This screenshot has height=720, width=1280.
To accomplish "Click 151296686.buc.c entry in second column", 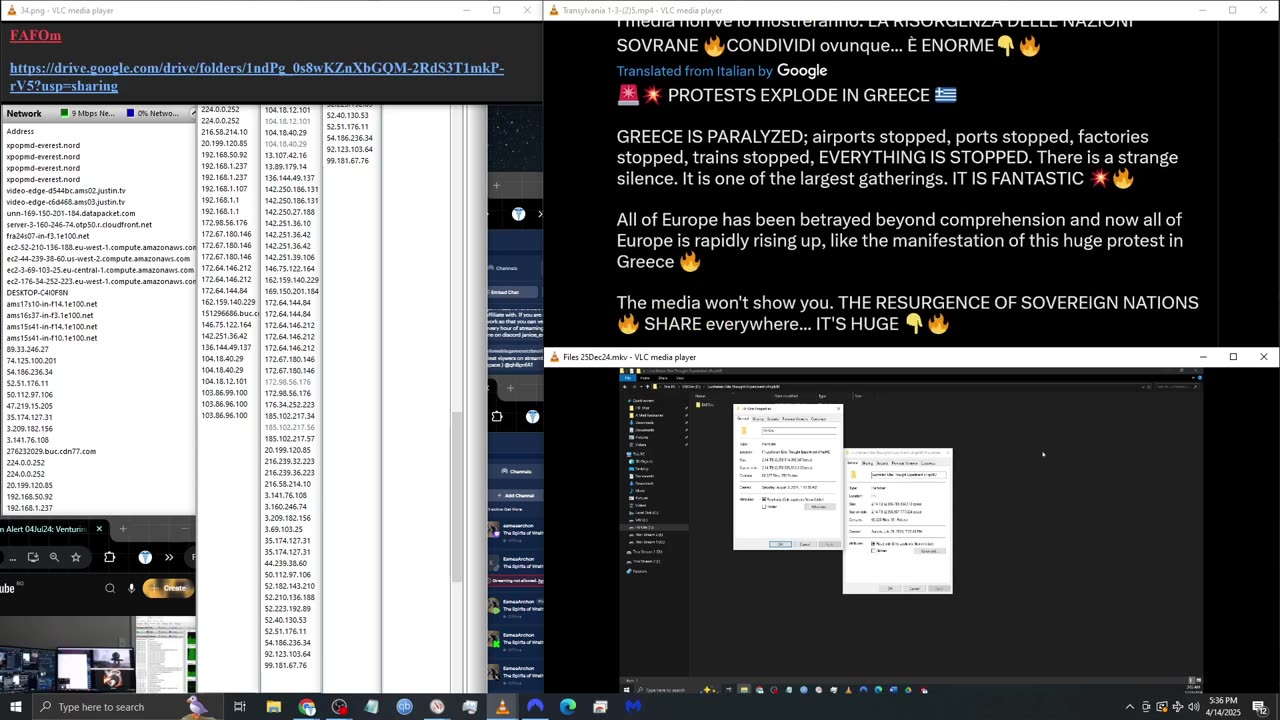I will tap(230, 313).
